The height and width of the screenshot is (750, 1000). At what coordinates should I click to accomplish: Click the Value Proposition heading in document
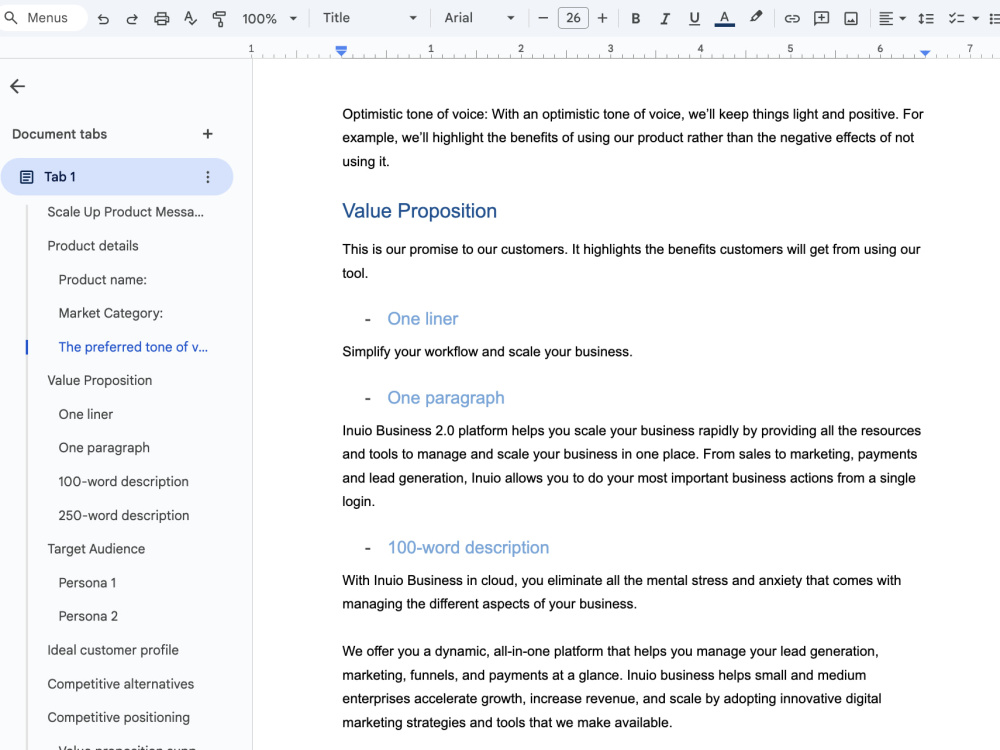pyautogui.click(x=419, y=211)
